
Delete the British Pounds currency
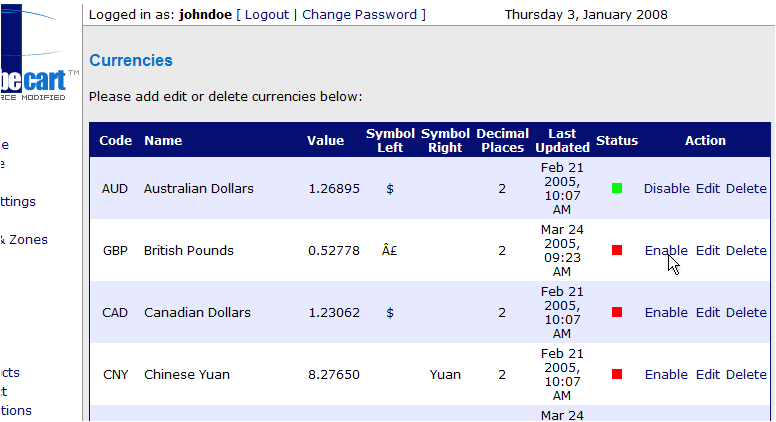[746, 250]
